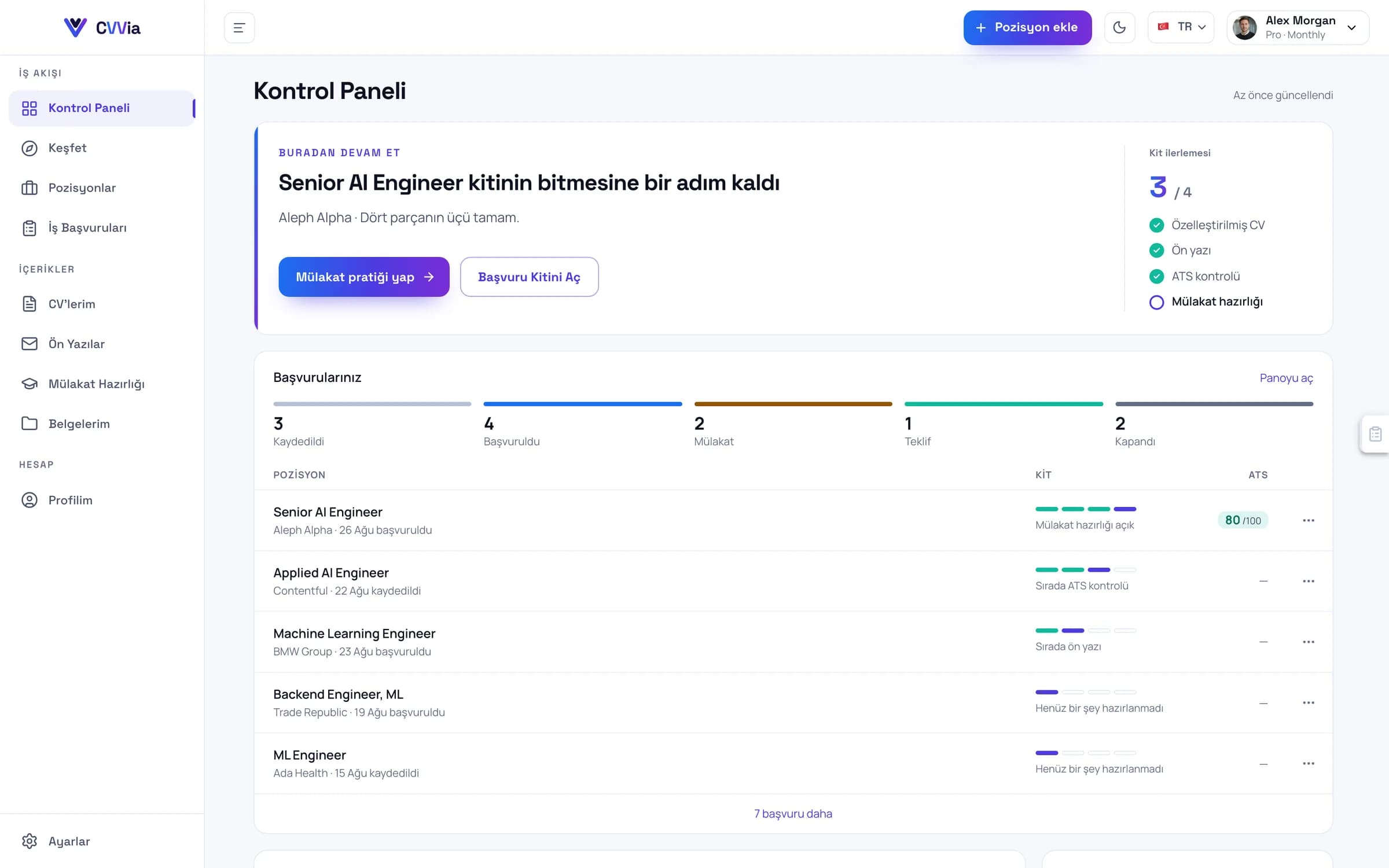The height and width of the screenshot is (868, 1389).
Task: Open Senior AI Engineer application row title
Action: (328, 512)
